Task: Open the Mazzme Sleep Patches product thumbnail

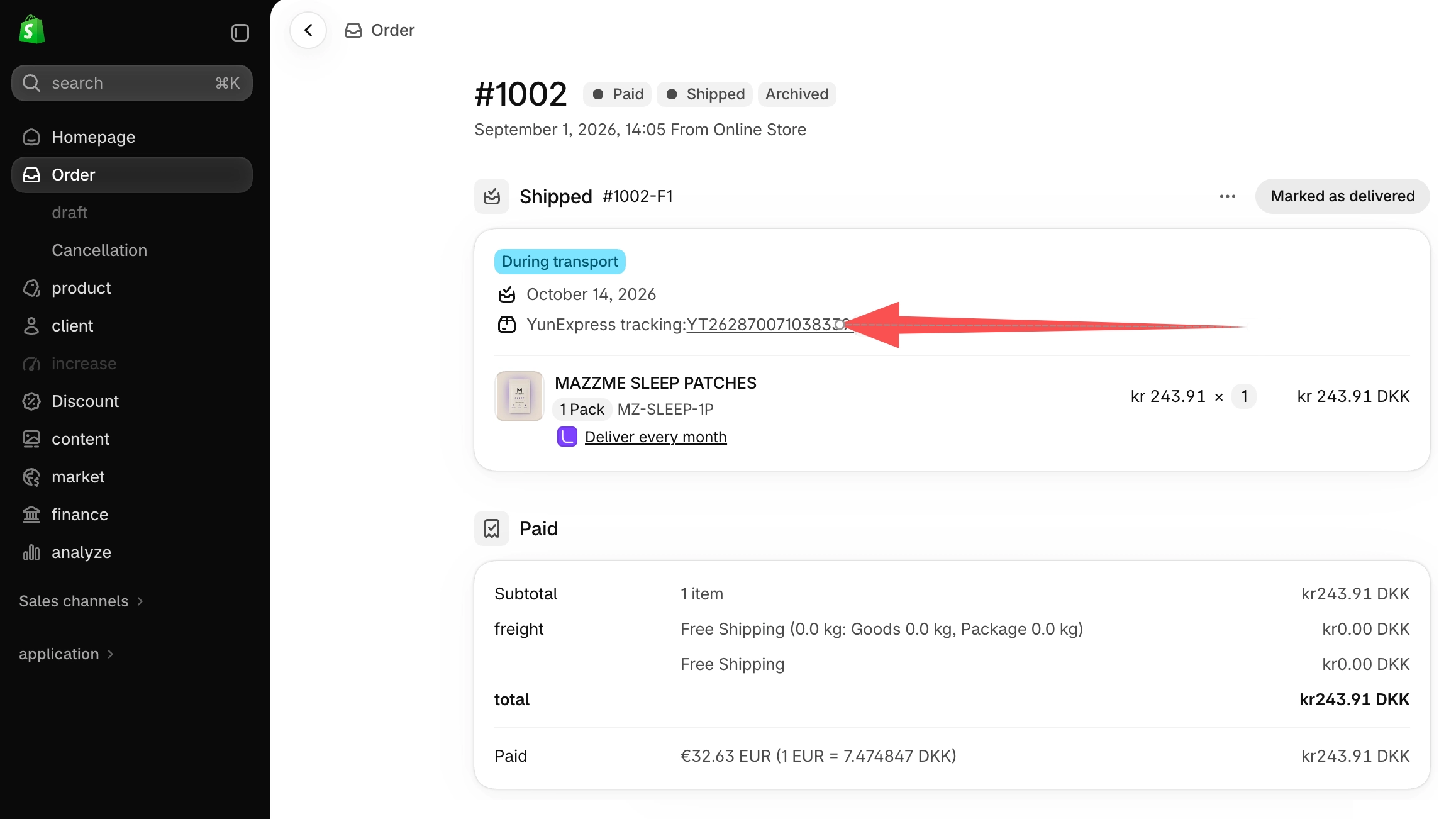Action: (x=519, y=396)
